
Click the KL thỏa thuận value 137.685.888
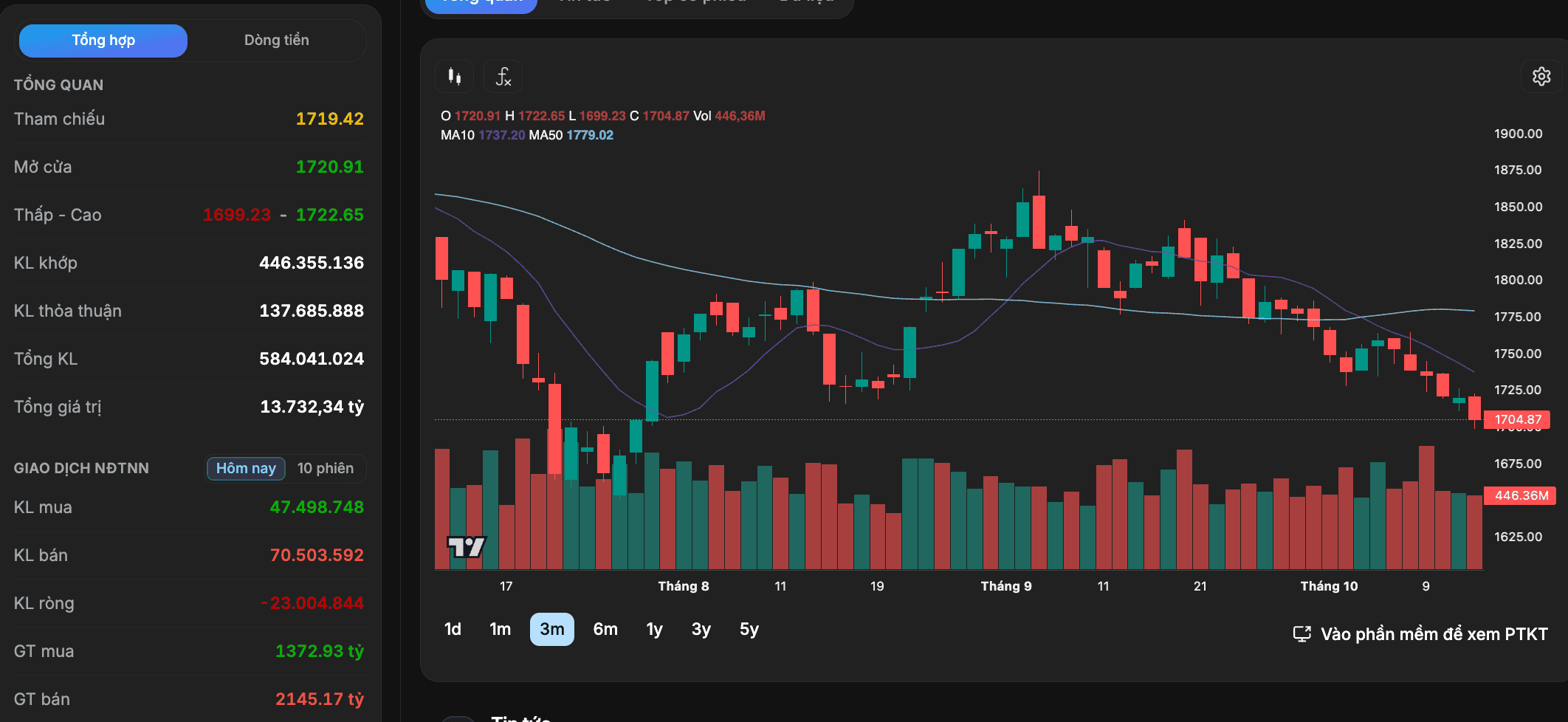point(312,311)
